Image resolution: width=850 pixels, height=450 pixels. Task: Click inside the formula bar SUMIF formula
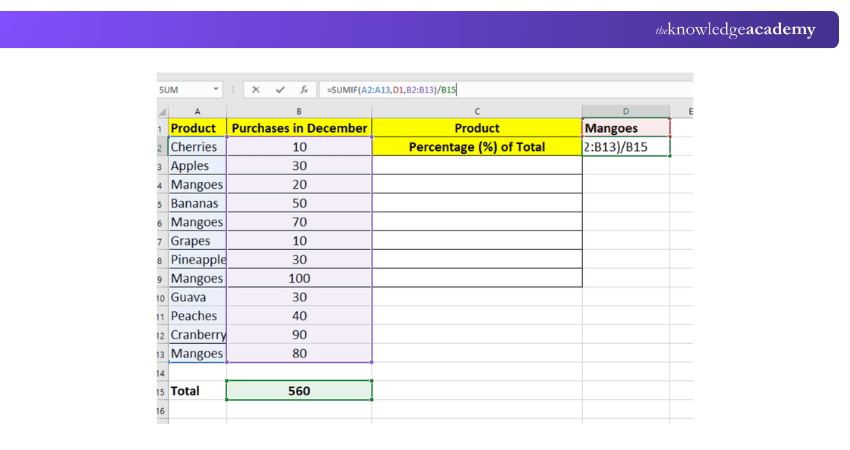pyautogui.click(x=392, y=89)
